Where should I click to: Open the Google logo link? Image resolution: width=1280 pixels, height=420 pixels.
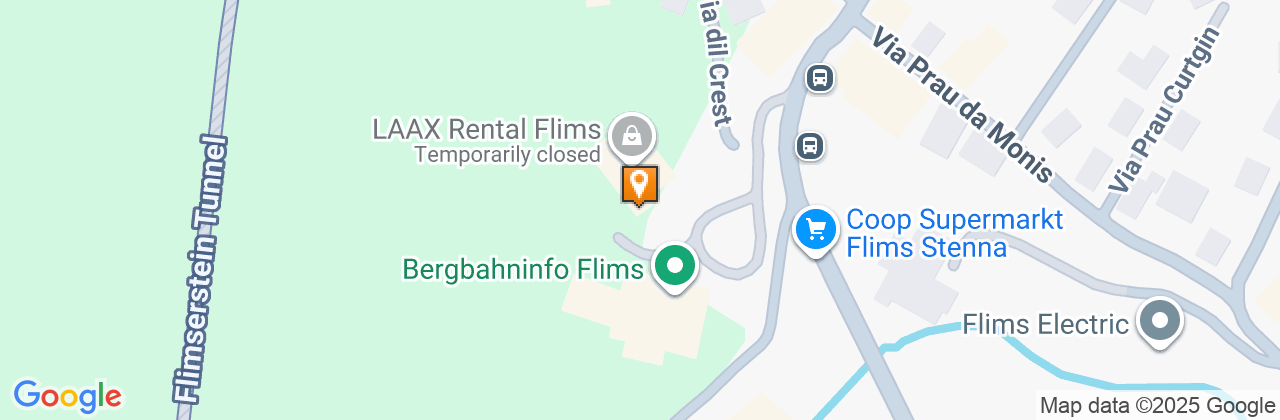tap(67, 396)
